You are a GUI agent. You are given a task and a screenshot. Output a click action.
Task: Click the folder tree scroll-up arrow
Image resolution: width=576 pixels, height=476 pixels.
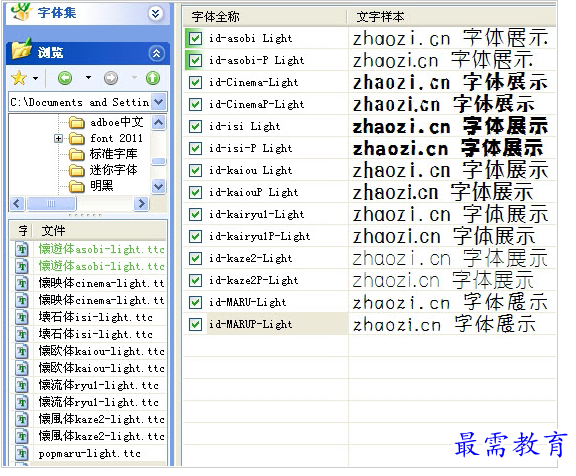158,122
